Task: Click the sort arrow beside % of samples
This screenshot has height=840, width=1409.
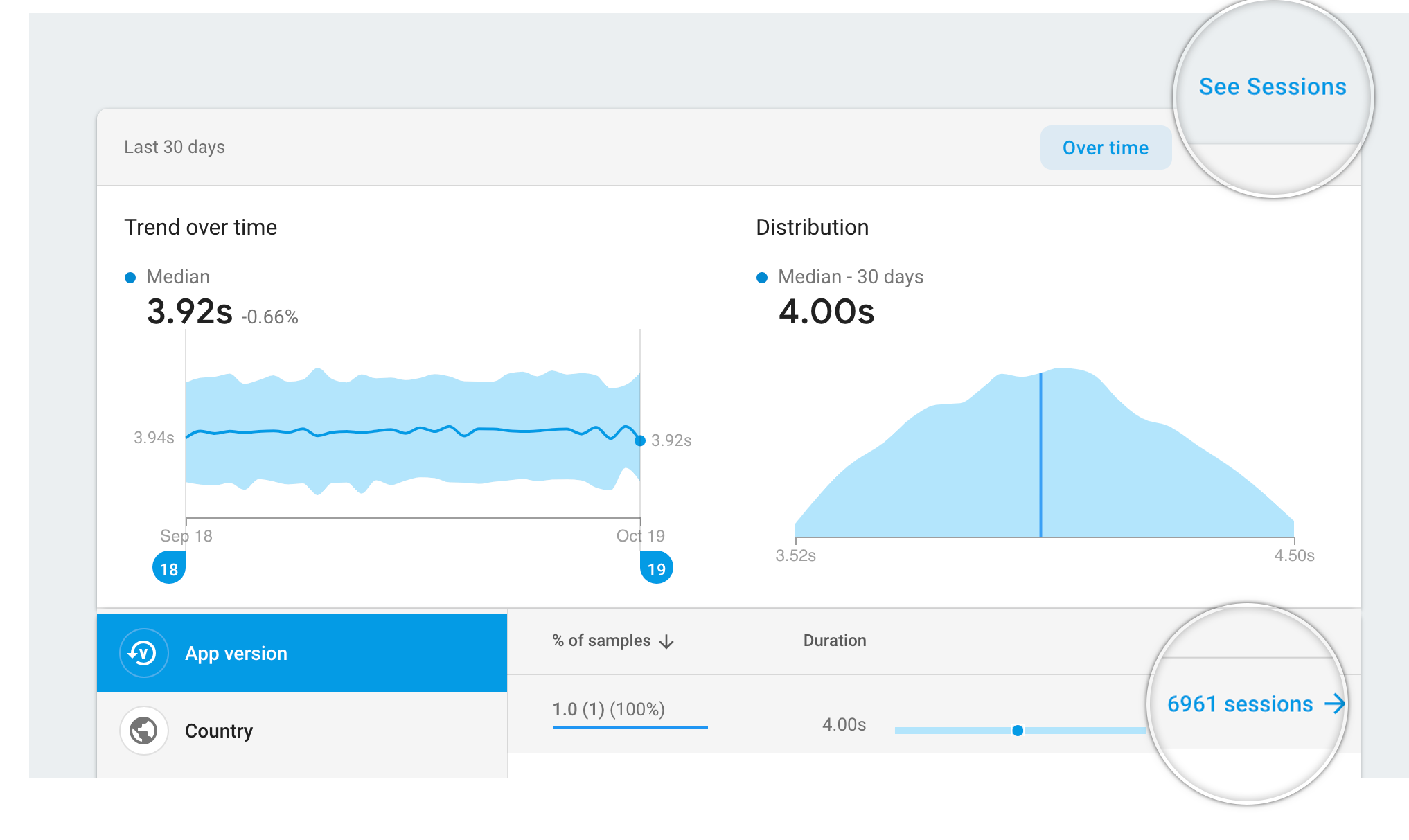Action: 666,642
